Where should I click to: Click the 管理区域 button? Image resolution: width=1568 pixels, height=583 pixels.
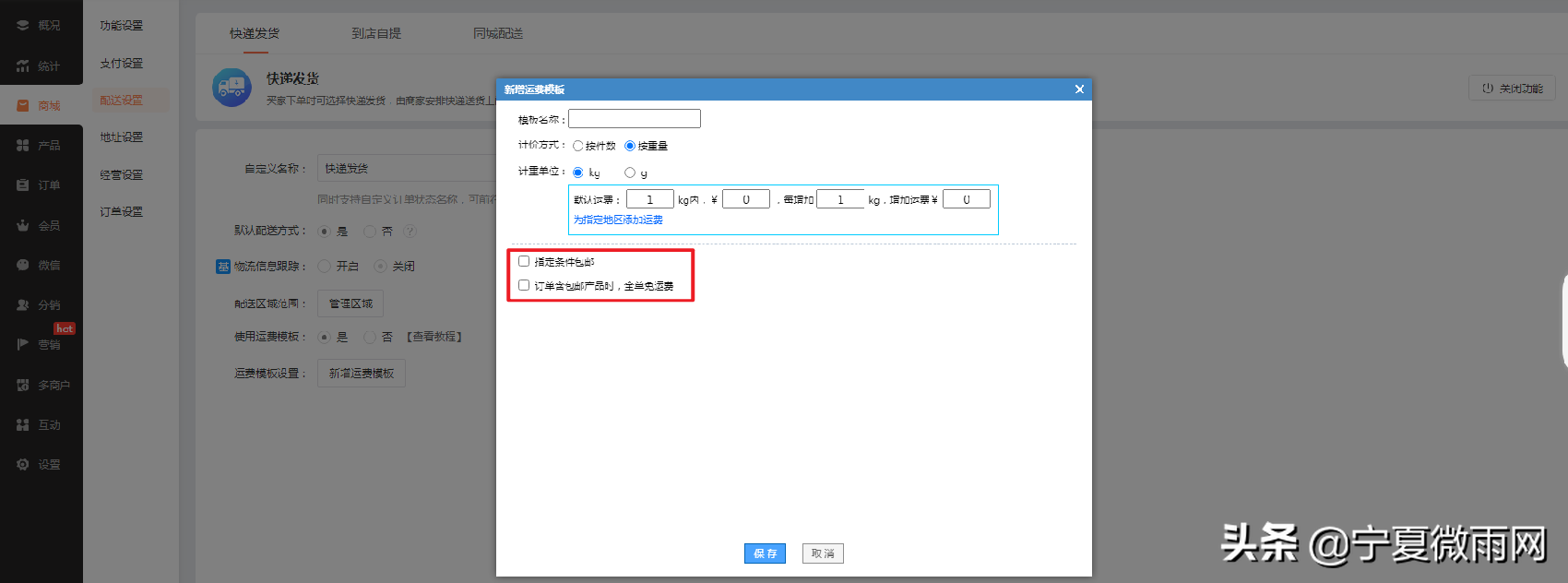pos(350,303)
